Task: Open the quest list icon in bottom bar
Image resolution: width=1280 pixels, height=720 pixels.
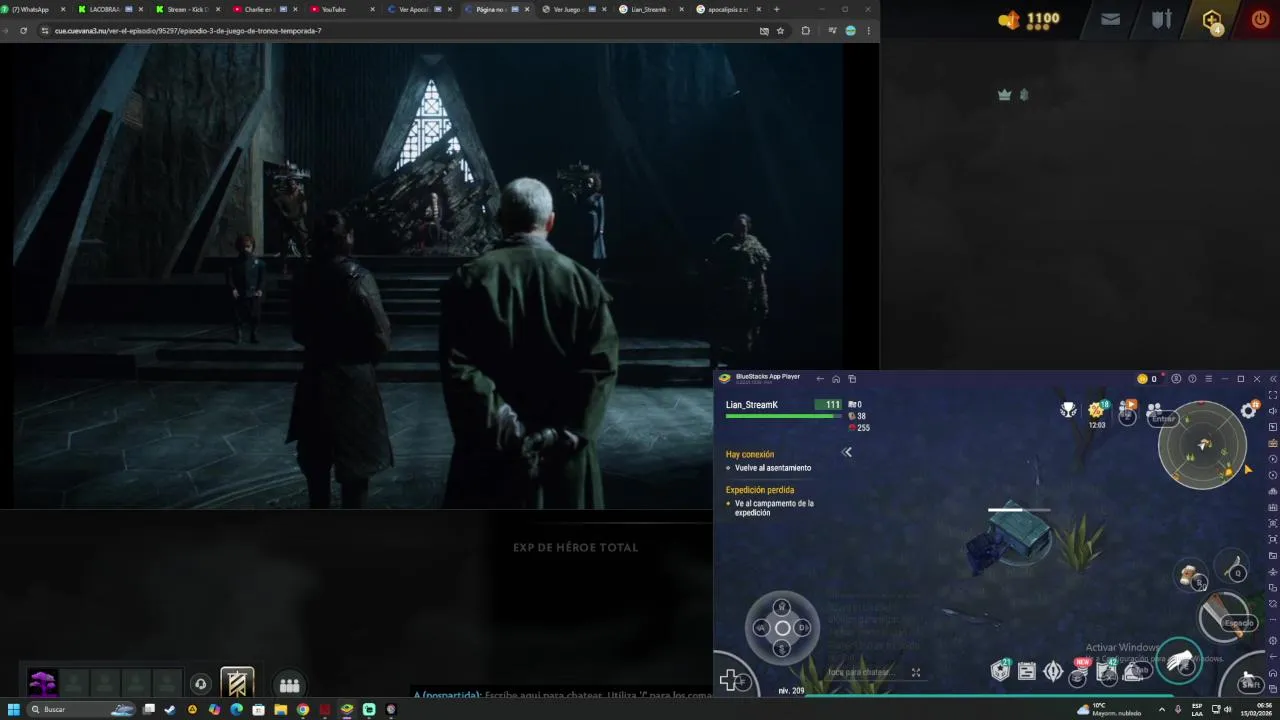Action: pos(1027,672)
